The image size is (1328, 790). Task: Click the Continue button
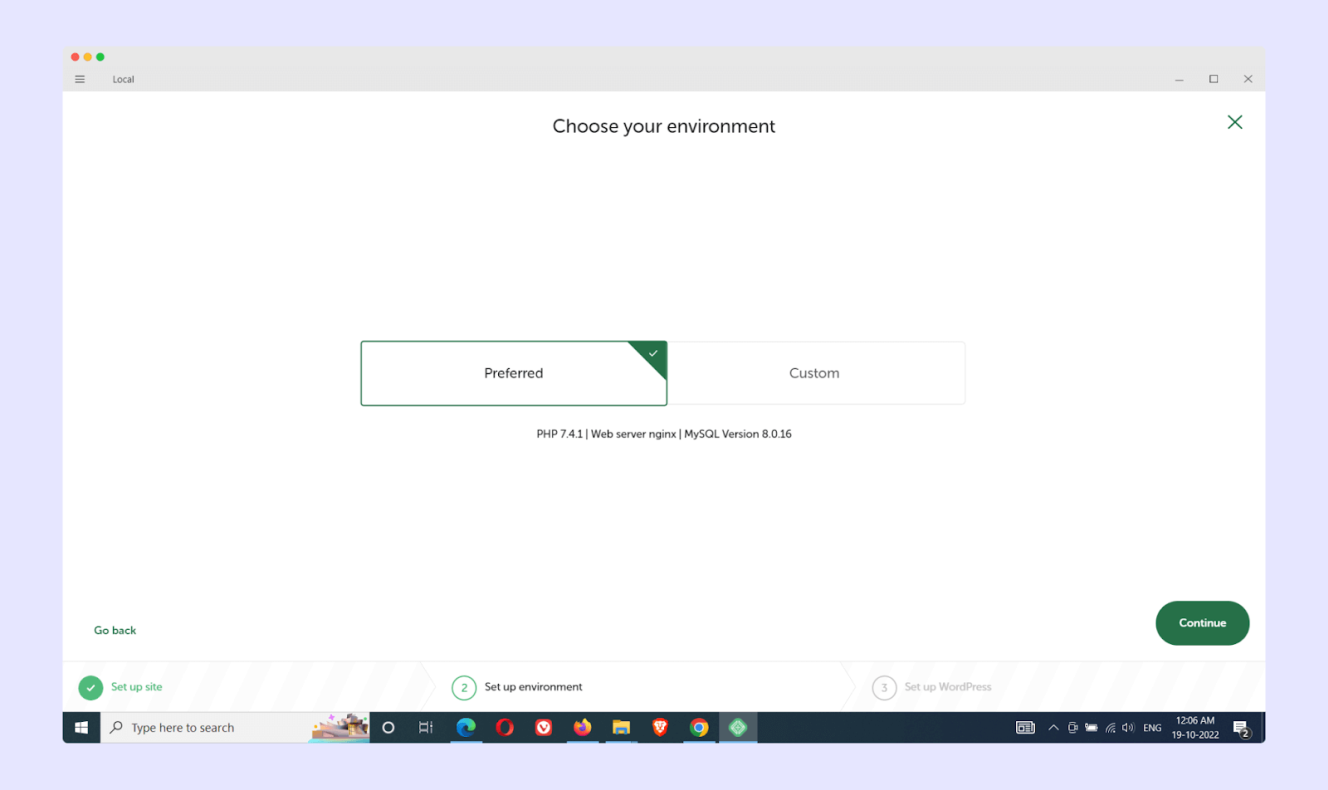[x=1202, y=623]
